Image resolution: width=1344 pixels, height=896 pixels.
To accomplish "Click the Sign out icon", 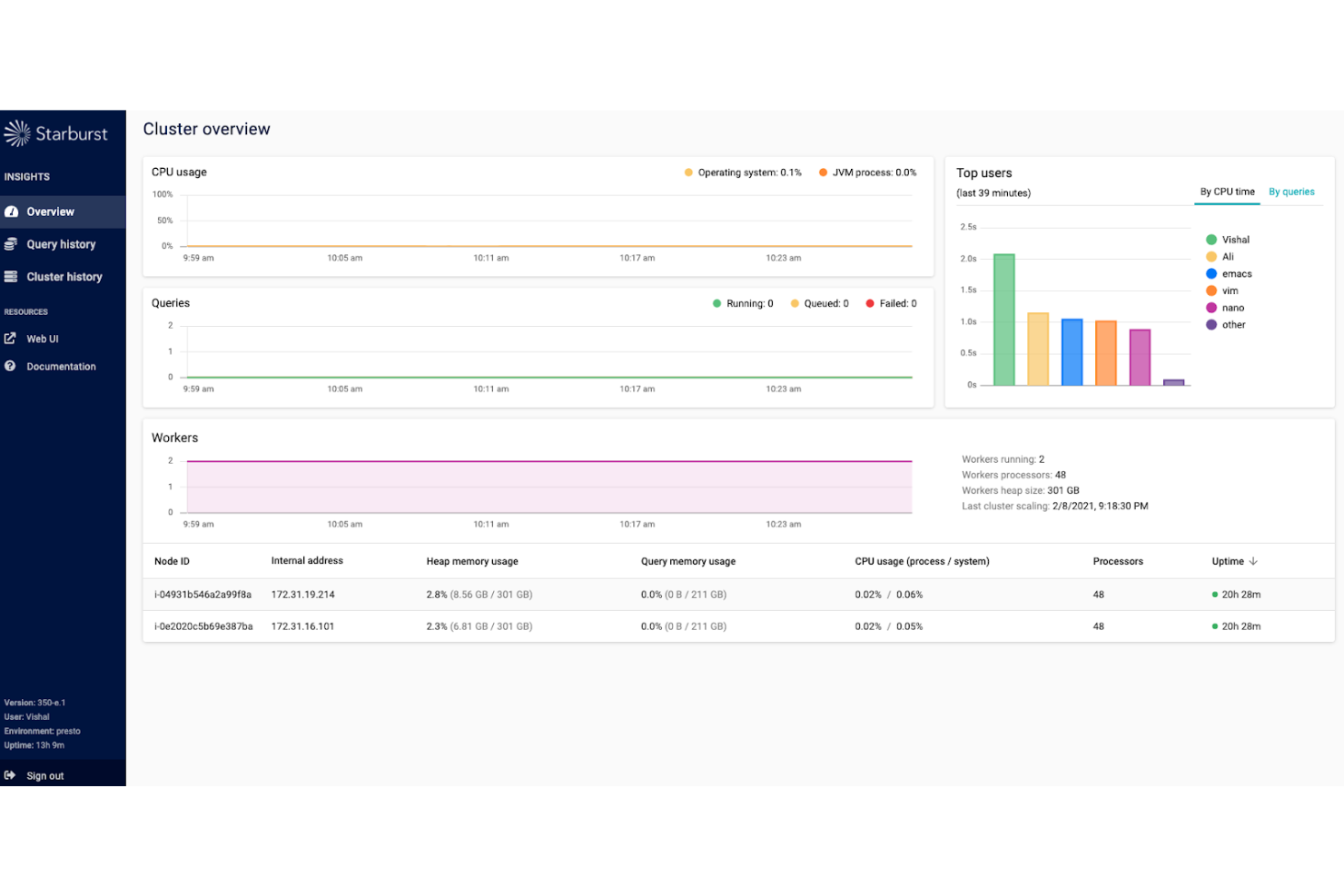I will pos(10,774).
